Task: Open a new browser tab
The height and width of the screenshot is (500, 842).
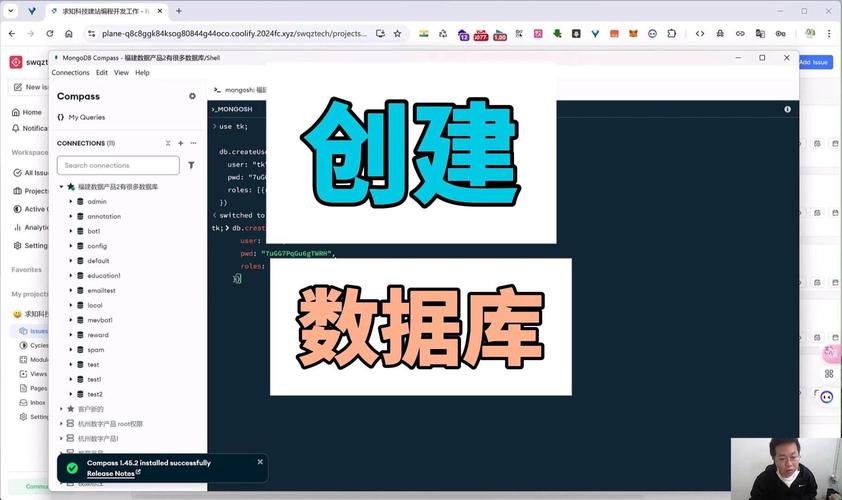Action: coord(179,11)
